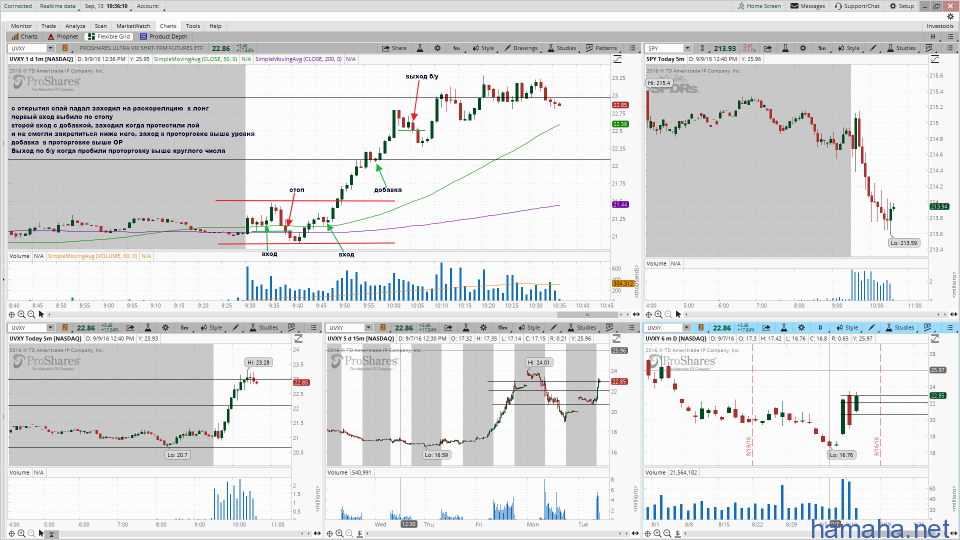Click the Volume label under main UVXY chart
Screen dimensions: 960x540
click(19, 256)
